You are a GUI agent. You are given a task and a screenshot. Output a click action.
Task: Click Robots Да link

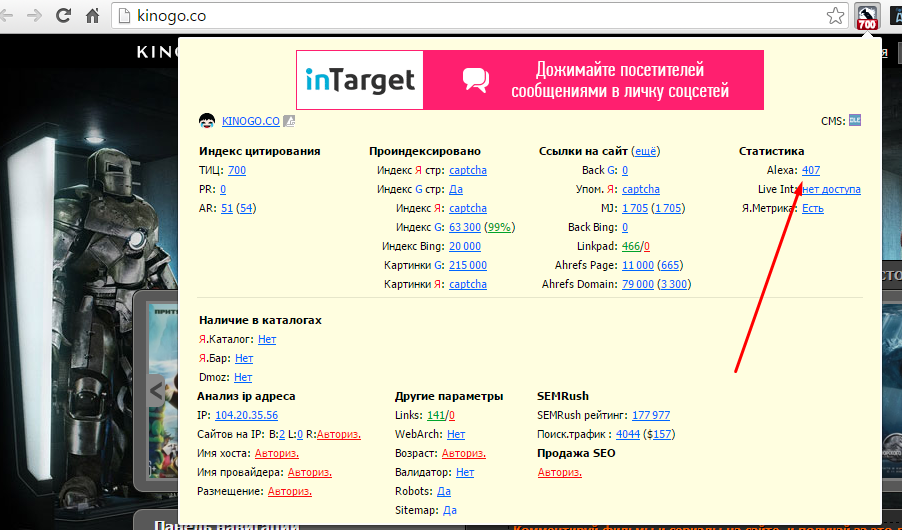point(444,491)
